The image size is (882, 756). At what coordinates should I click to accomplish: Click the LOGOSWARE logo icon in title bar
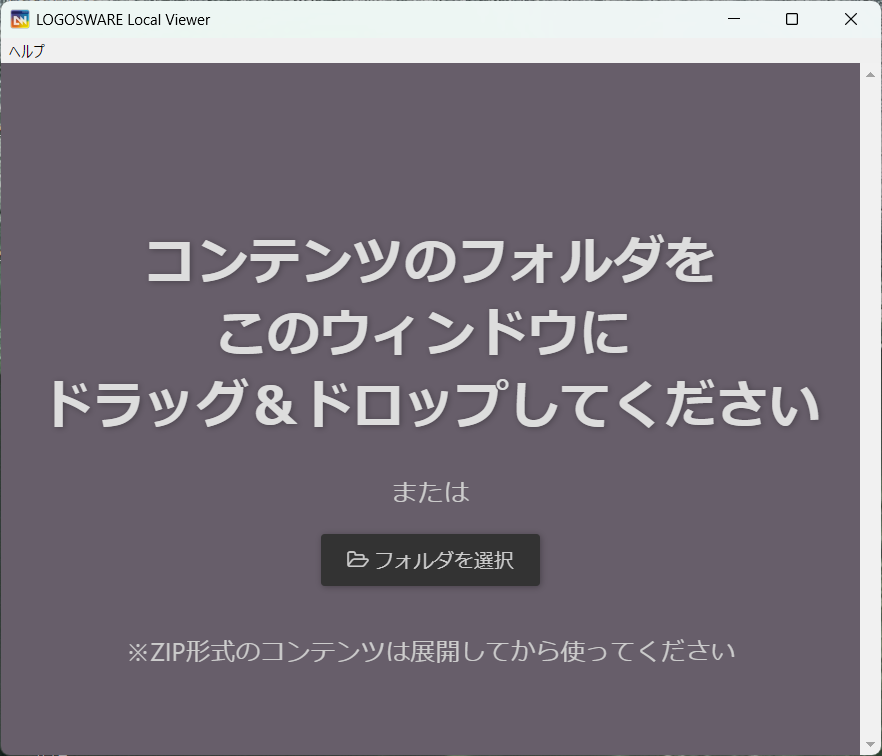tap(20, 18)
